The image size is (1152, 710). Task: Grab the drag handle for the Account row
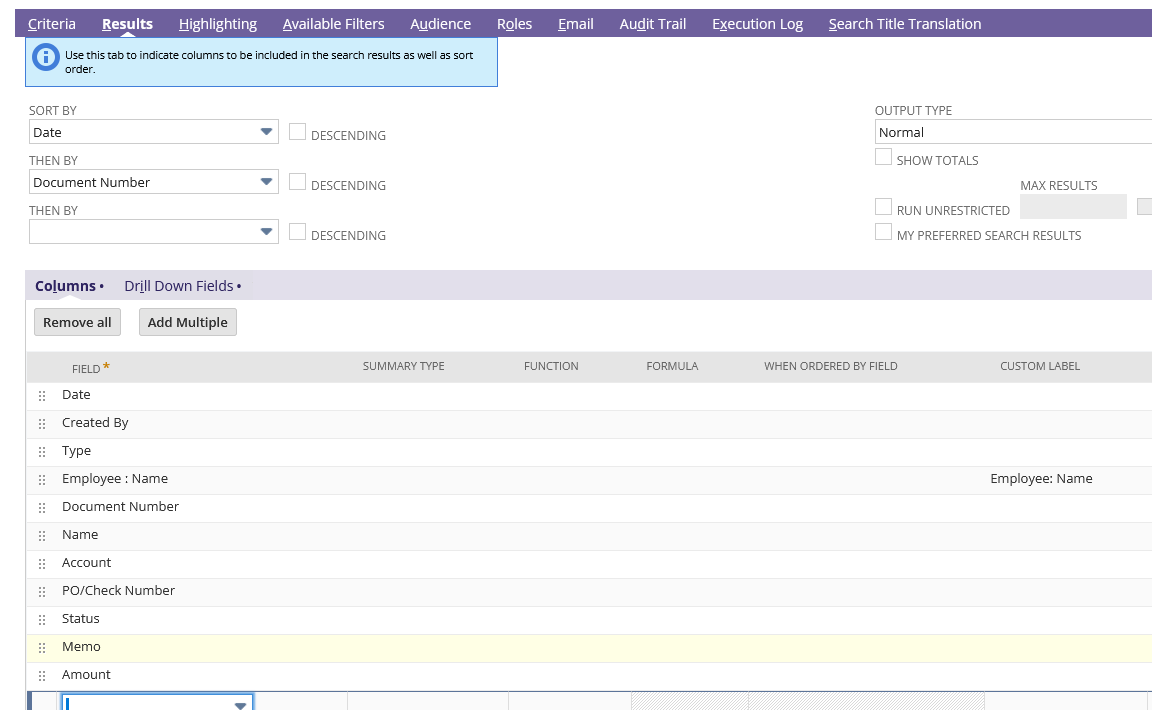(x=42, y=563)
